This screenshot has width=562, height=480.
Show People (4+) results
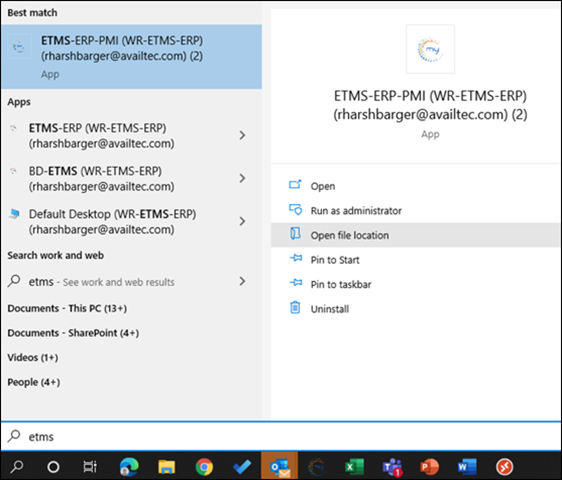(34, 382)
